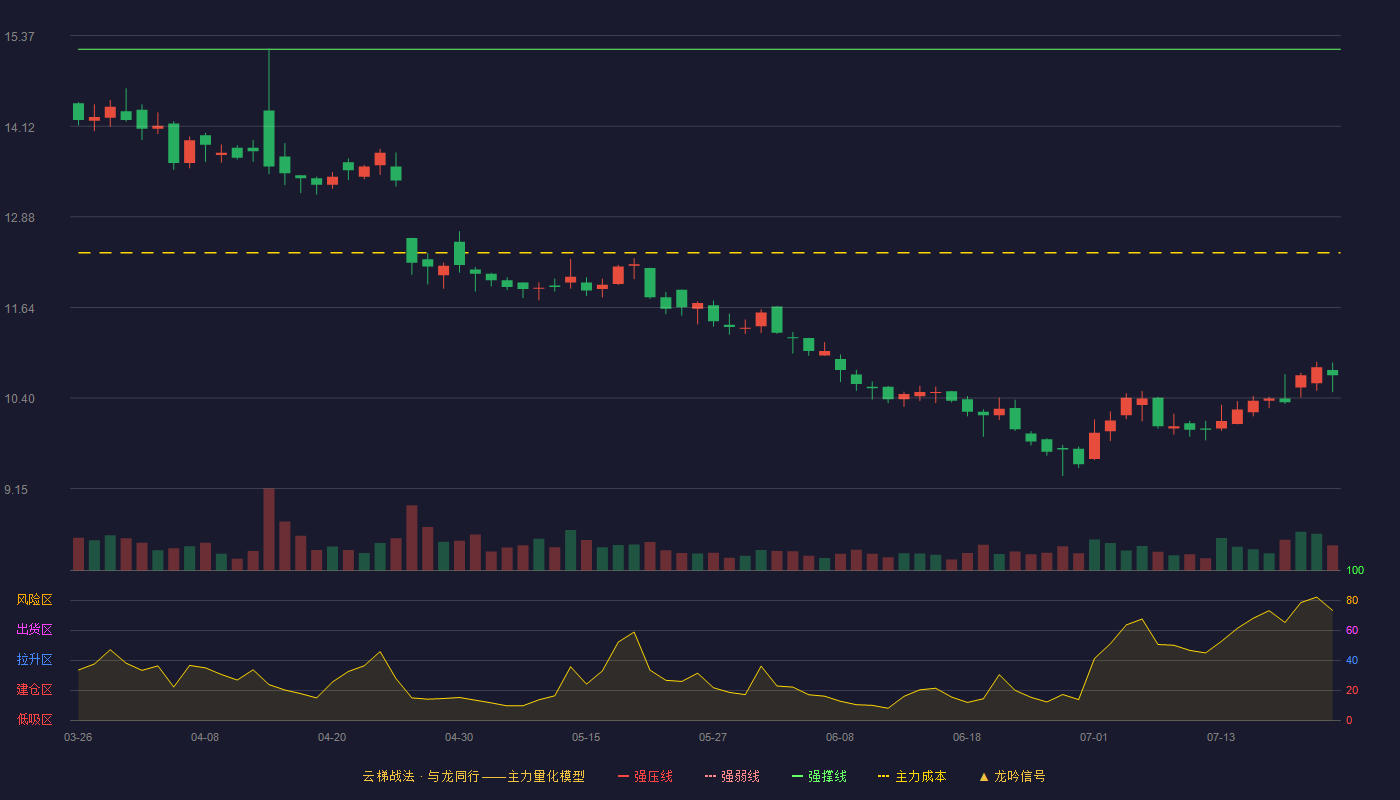This screenshot has width=1400, height=800.
Task: Click the tallest red volume bar
Action: tap(269, 529)
